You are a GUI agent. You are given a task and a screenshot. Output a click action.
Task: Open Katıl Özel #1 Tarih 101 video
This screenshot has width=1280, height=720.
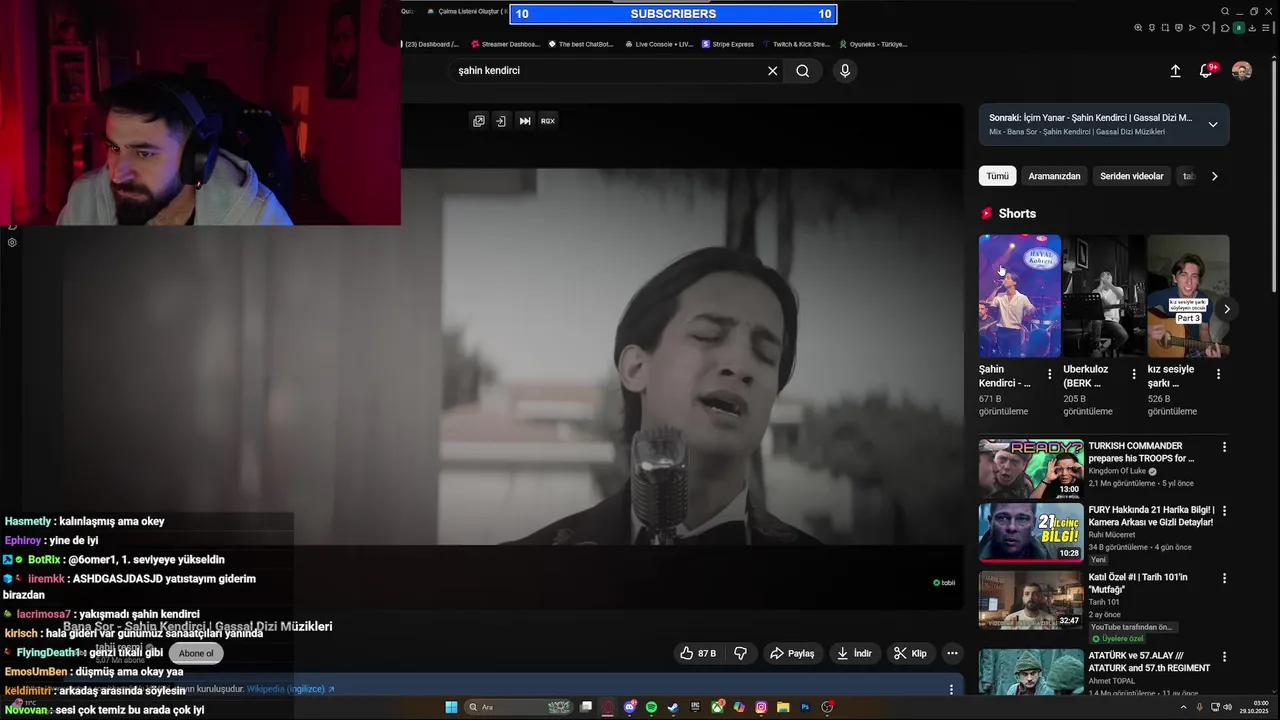[1031, 600]
